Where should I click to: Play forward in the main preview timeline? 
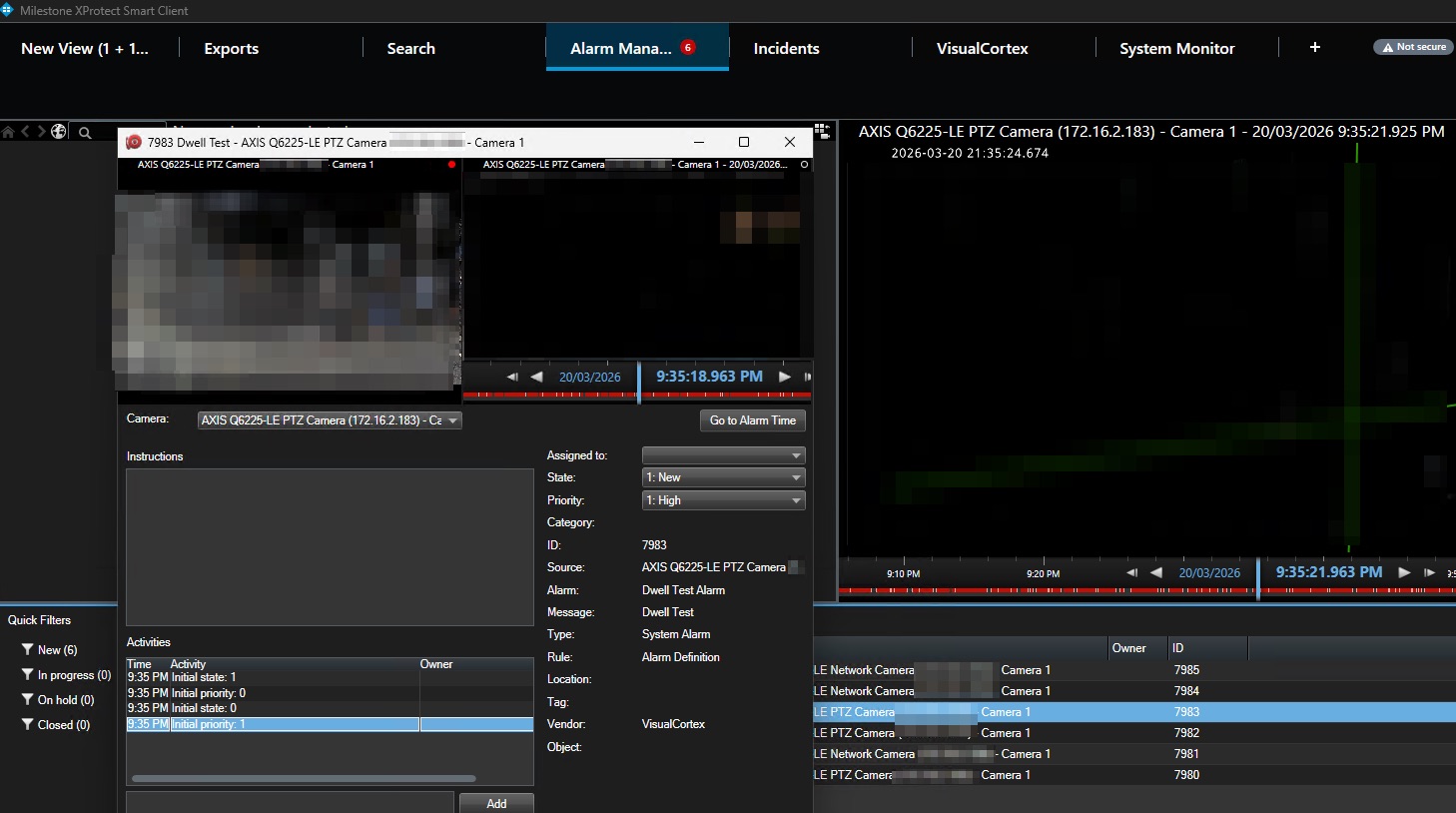point(1404,572)
